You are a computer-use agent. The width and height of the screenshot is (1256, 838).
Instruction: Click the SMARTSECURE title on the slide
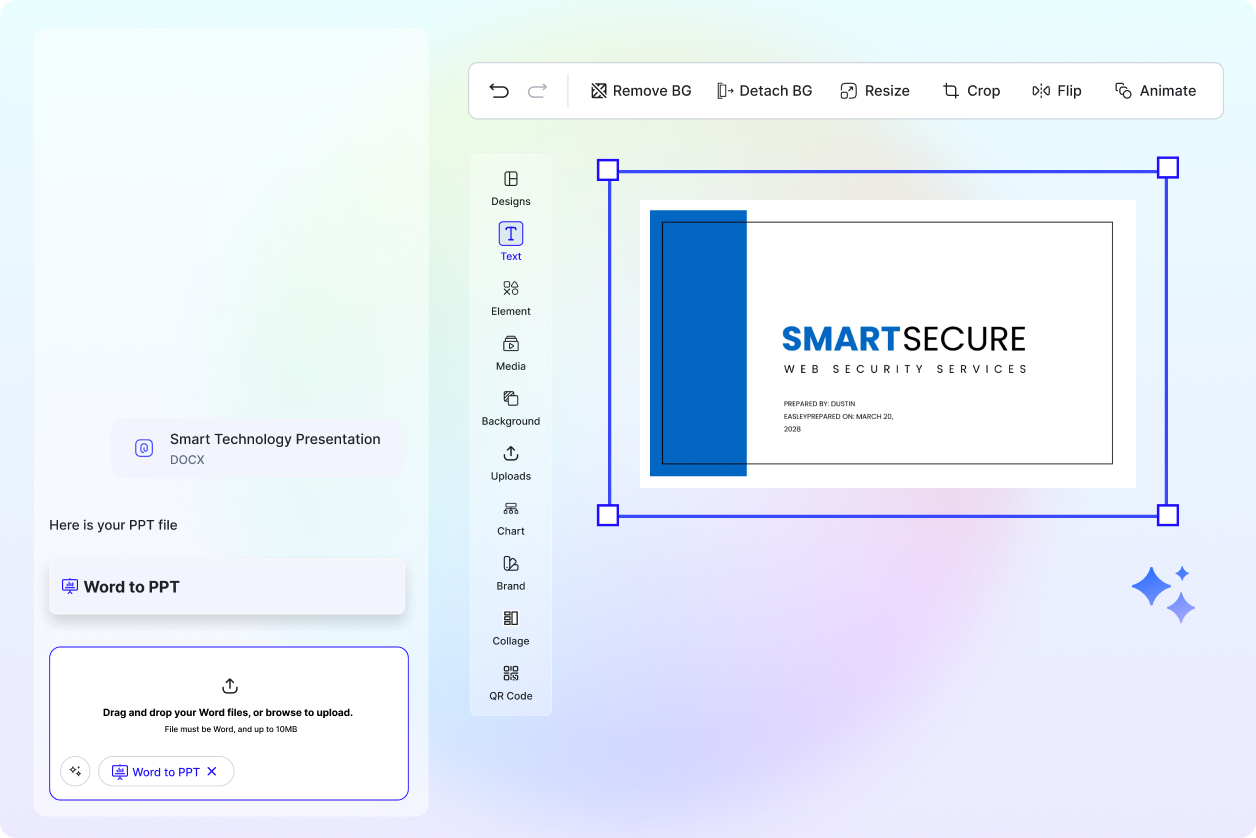point(904,339)
